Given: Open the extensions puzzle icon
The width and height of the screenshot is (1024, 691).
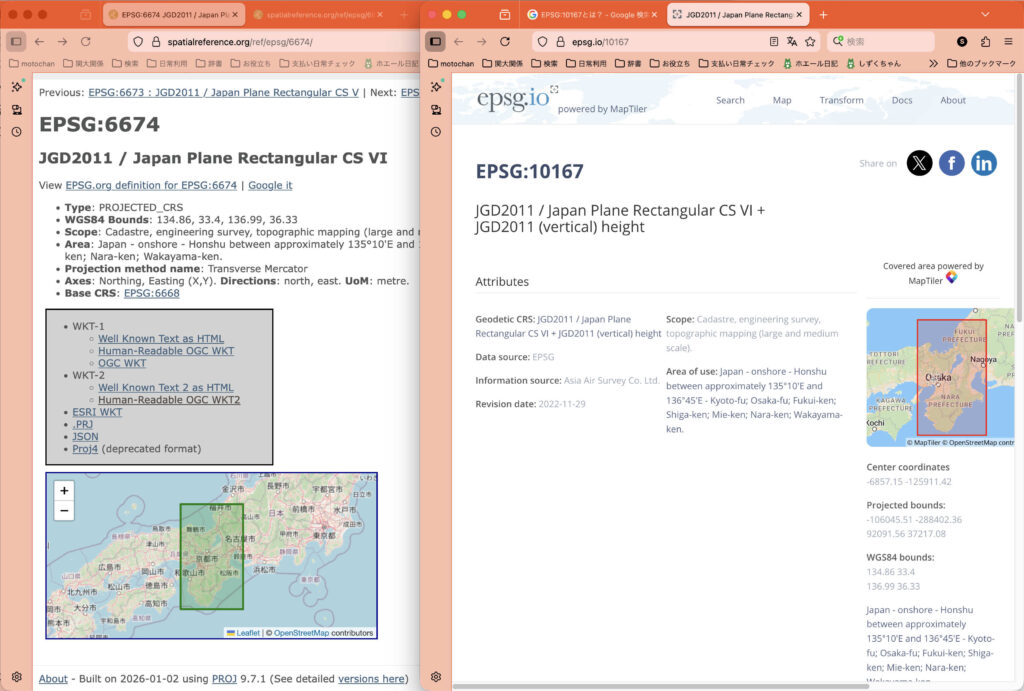Looking at the screenshot, I should click(x=986, y=42).
